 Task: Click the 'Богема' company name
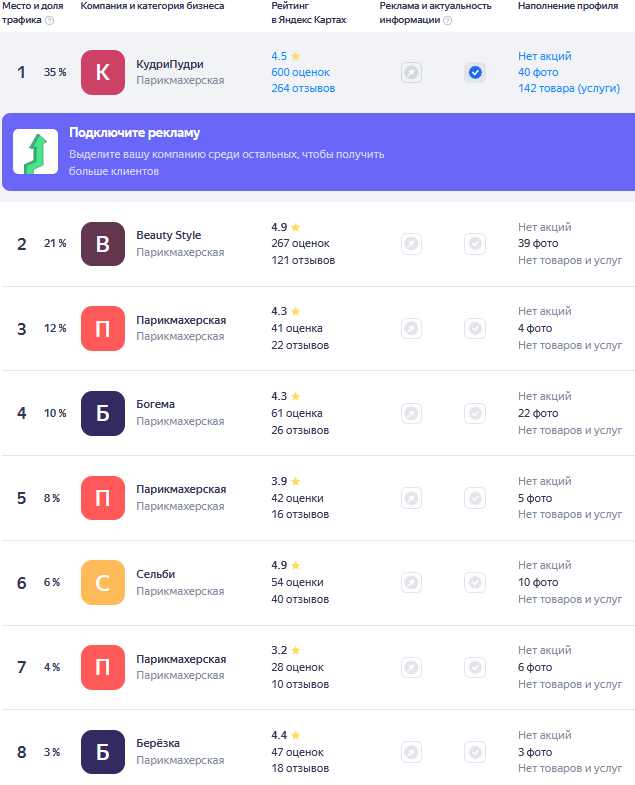(x=156, y=404)
